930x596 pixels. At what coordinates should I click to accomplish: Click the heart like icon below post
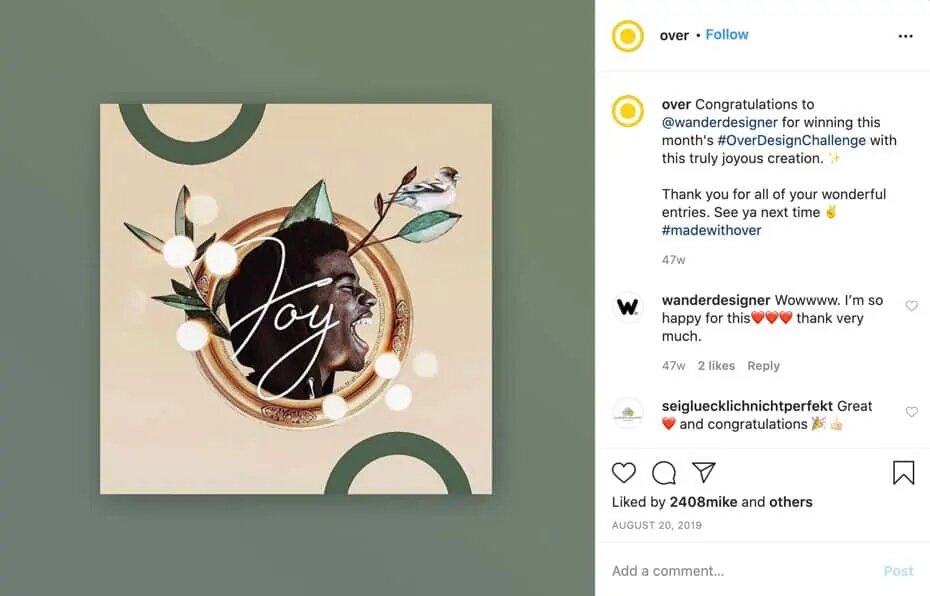pyautogui.click(x=623, y=473)
